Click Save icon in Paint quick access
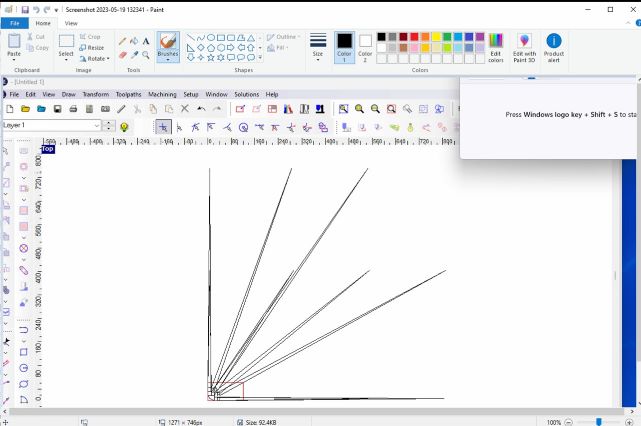Screen dimensions: 641x426 pyautogui.click(x=25, y=9)
